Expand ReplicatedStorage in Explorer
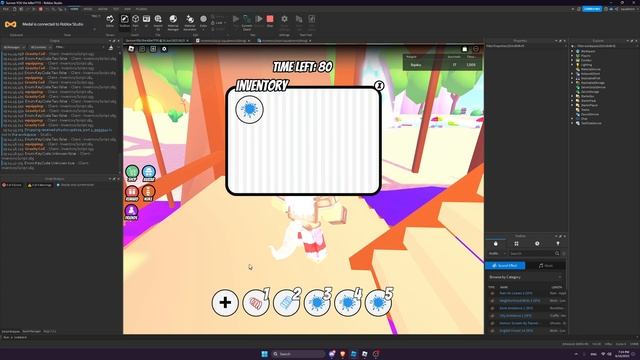This screenshot has width=640, height=360. click(x=573, y=83)
